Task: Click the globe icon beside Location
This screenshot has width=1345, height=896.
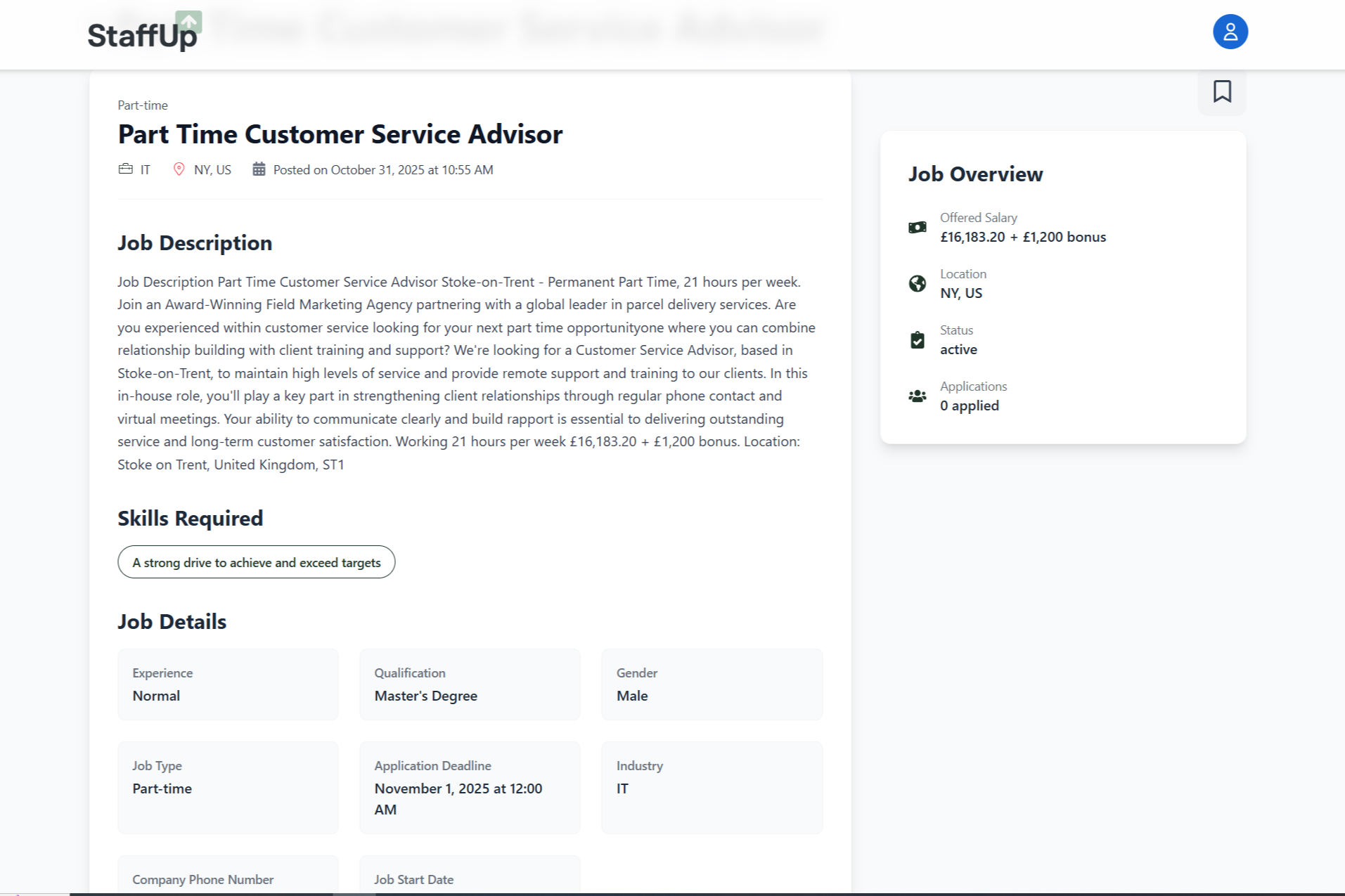Action: click(x=917, y=283)
